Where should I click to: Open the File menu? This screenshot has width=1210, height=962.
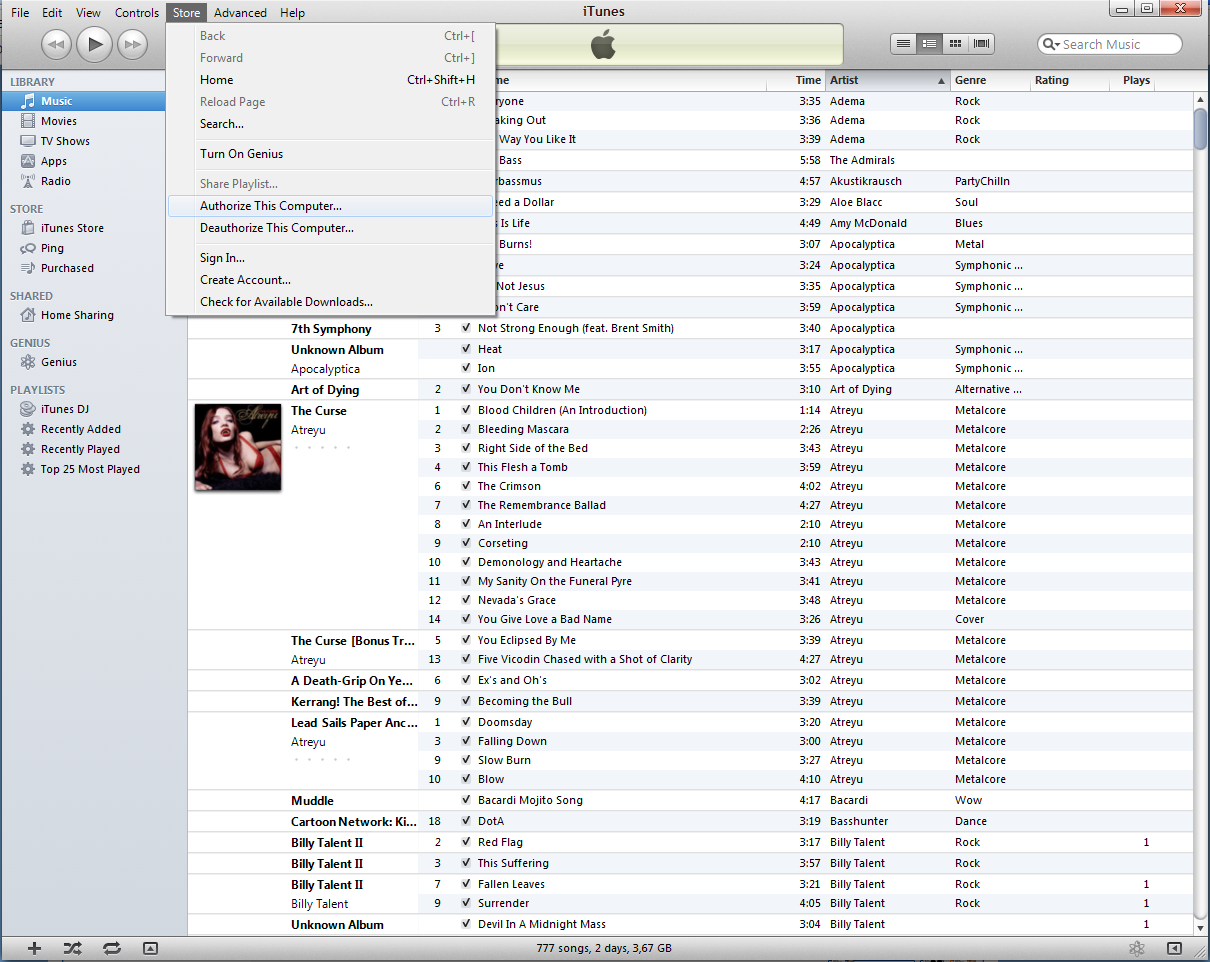(20, 13)
